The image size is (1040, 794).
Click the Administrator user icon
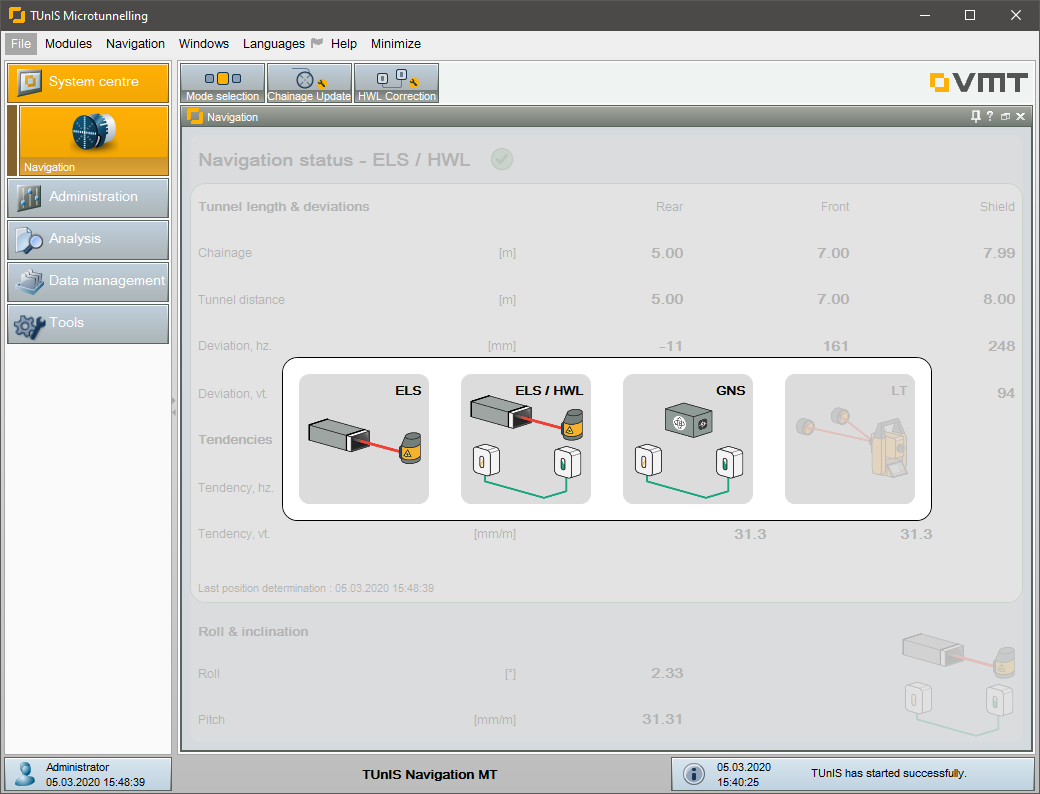25,773
